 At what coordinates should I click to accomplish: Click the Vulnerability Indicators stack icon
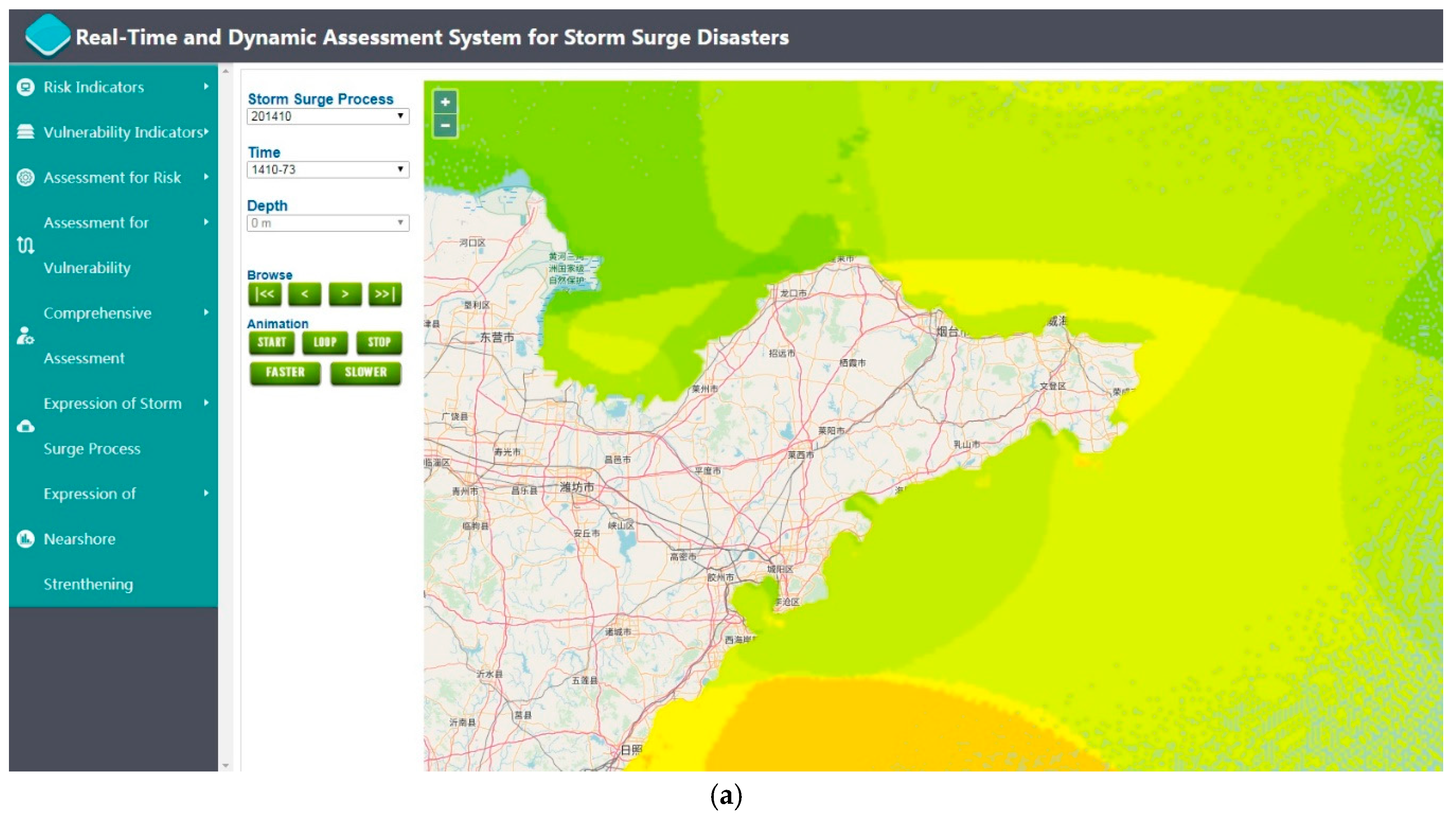pyautogui.click(x=25, y=132)
